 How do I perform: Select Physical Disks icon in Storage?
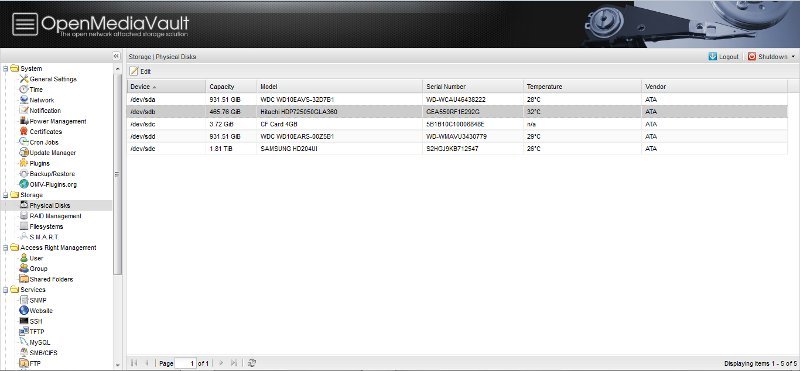click(23, 205)
